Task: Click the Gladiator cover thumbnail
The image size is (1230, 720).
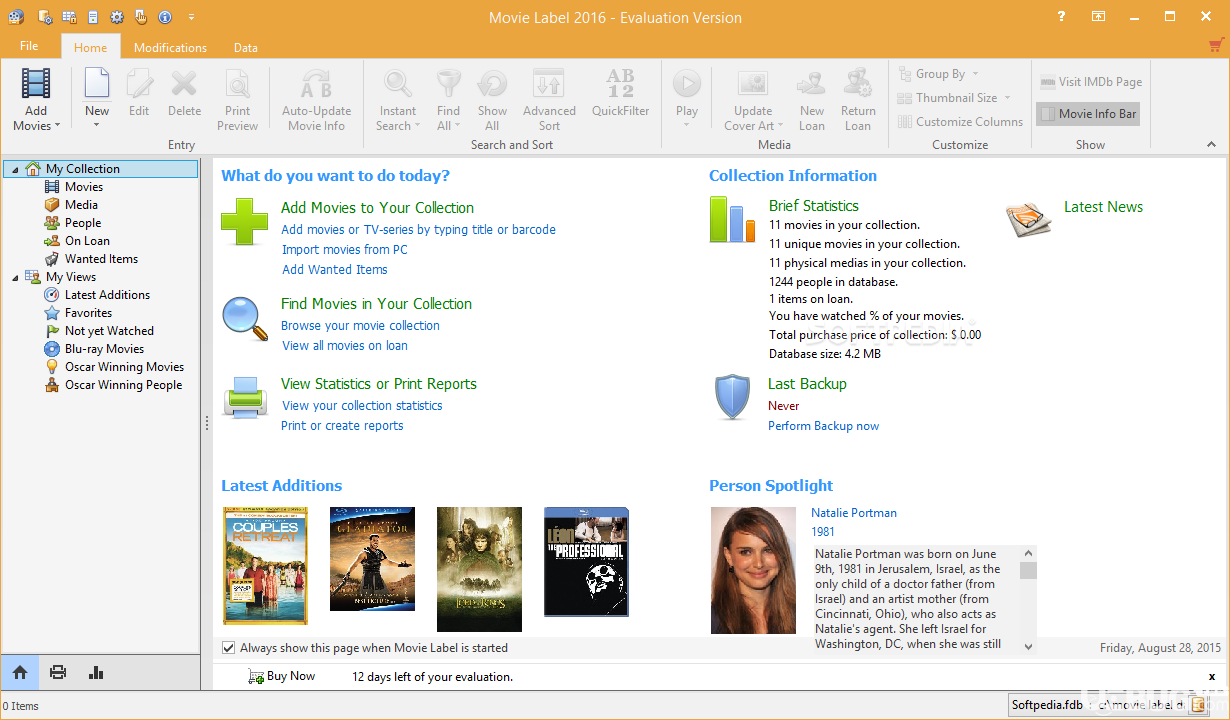Action: click(372, 559)
